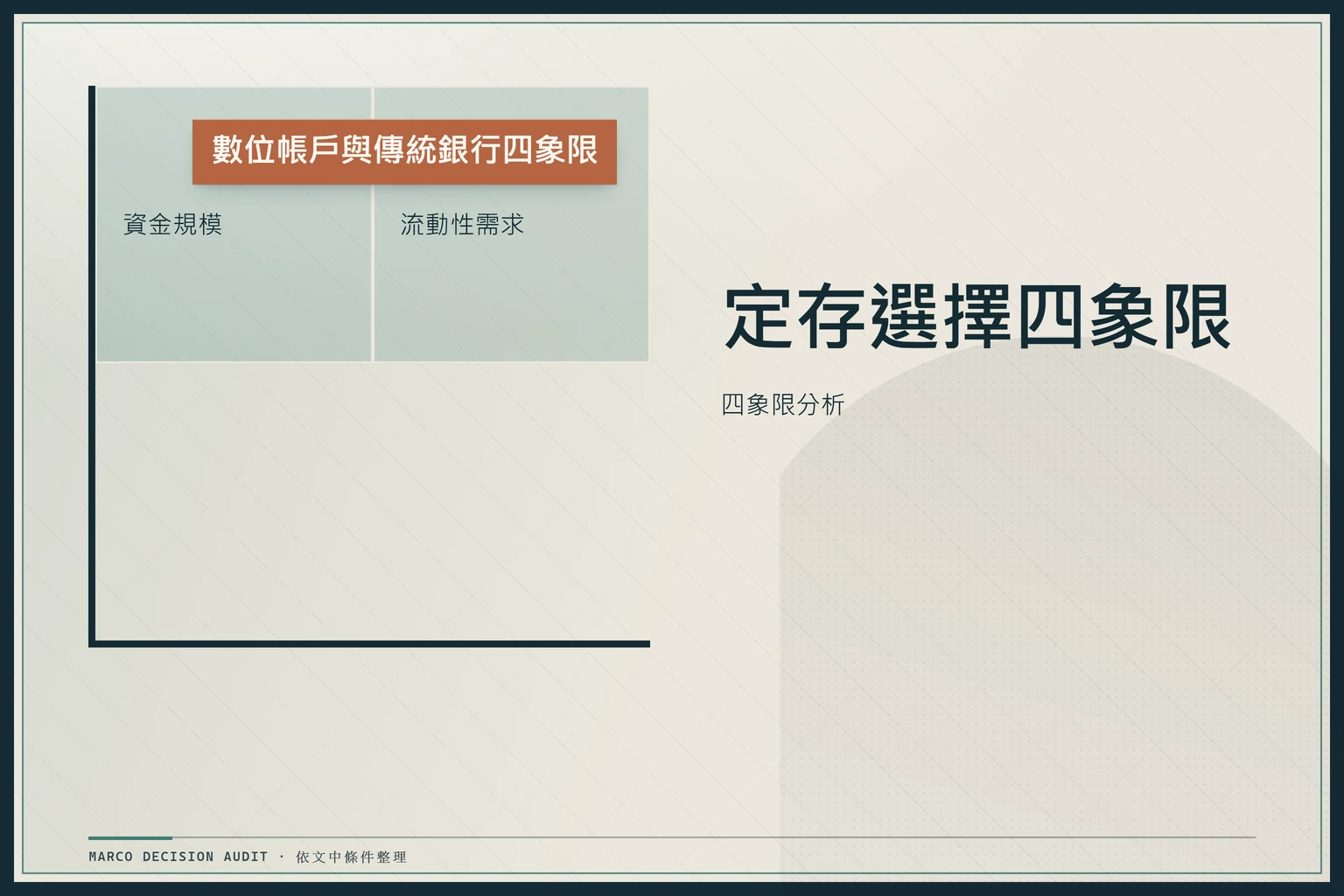Click the orange banner 數位帳戶與傳統銀行四象限

(404, 151)
